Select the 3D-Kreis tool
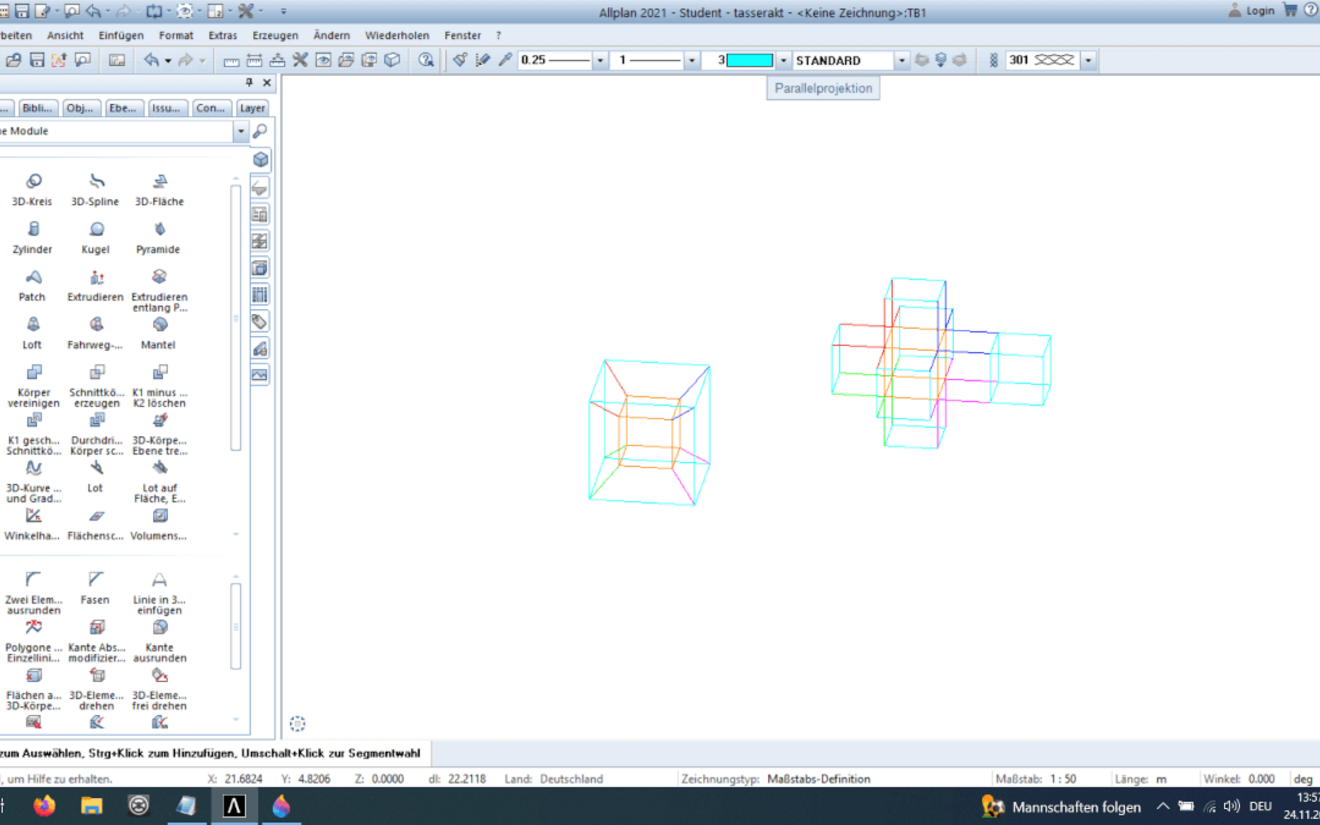This screenshot has height=825, width=1320. click(x=33, y=188)
